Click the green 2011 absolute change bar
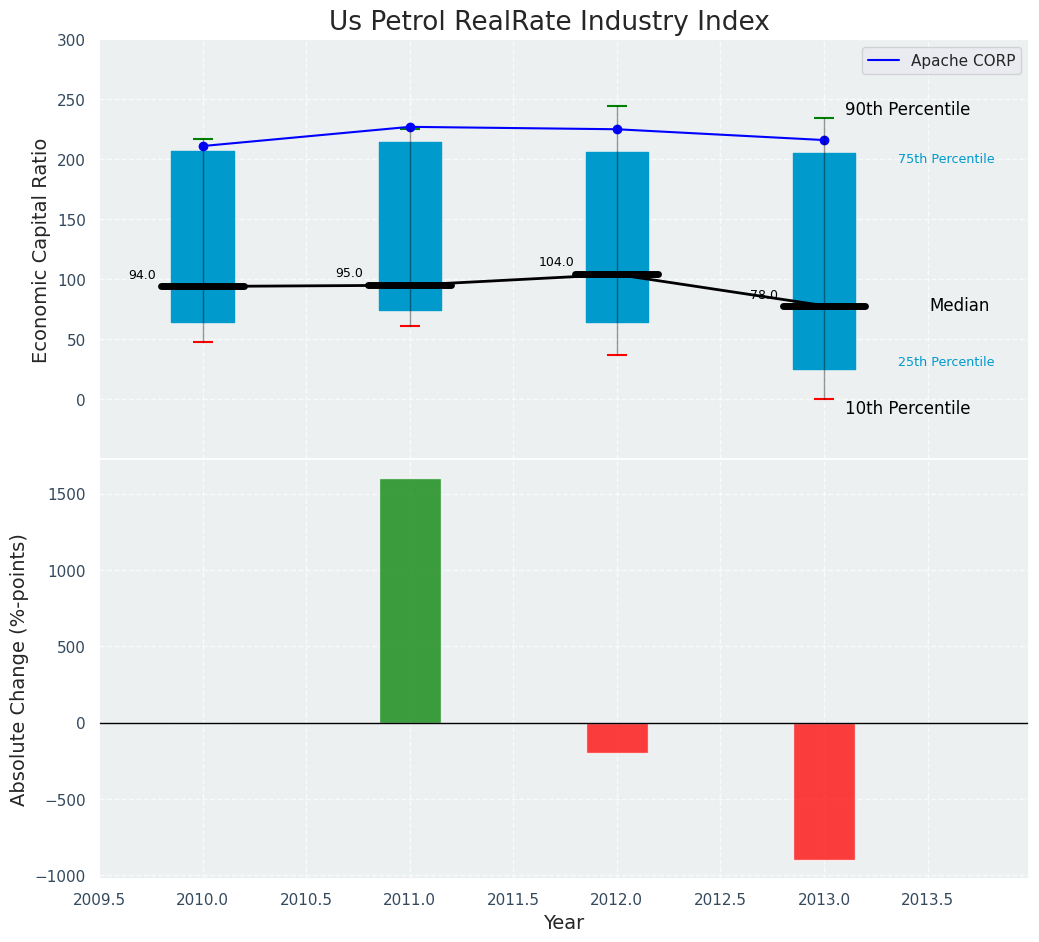This screenshot has width=1039, height=942. pos(410,600)
